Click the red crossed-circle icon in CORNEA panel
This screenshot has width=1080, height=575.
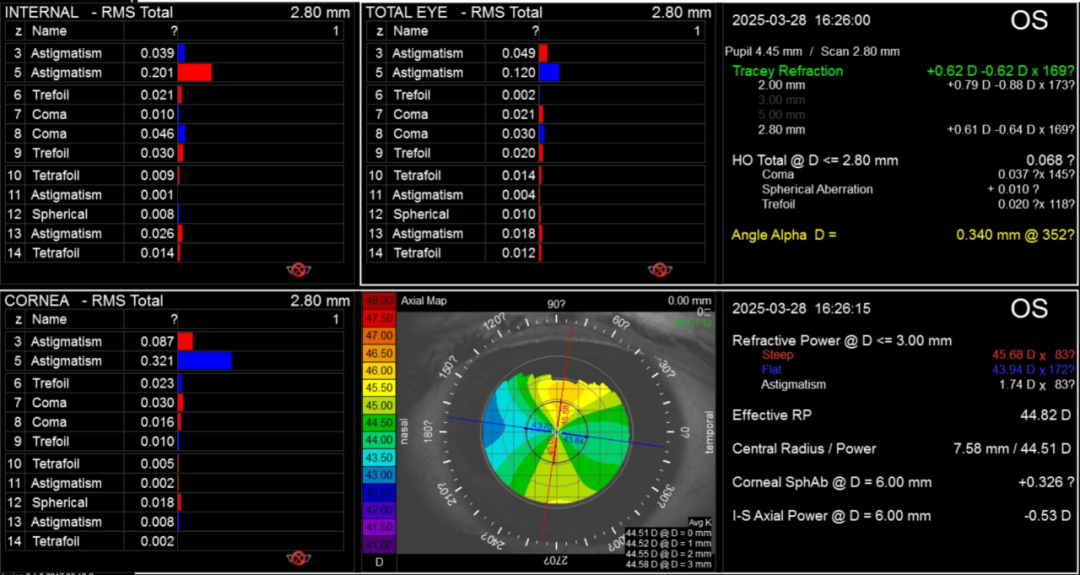click(x=298, y=558)
